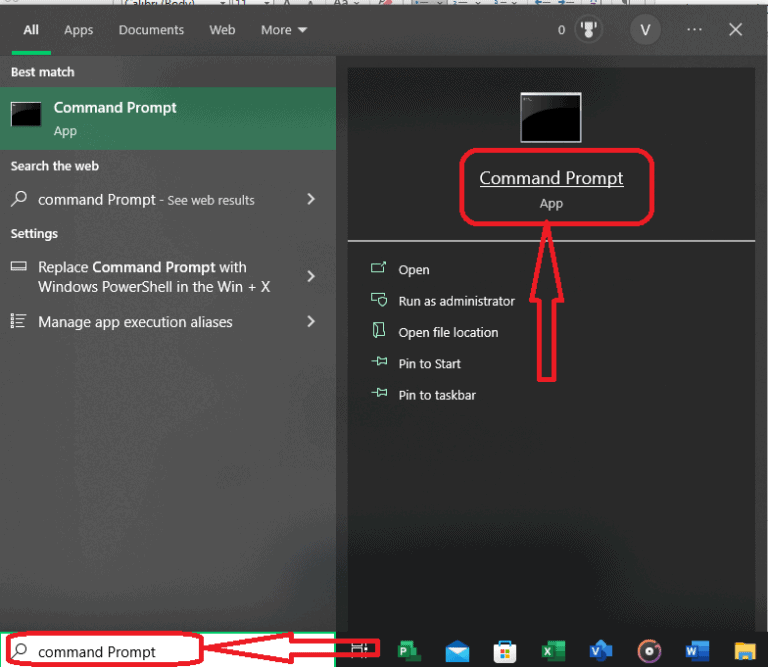Click the Microsoft Rewards medal icon
This screenshot has height=667, width=768.
tap(590, 30)
